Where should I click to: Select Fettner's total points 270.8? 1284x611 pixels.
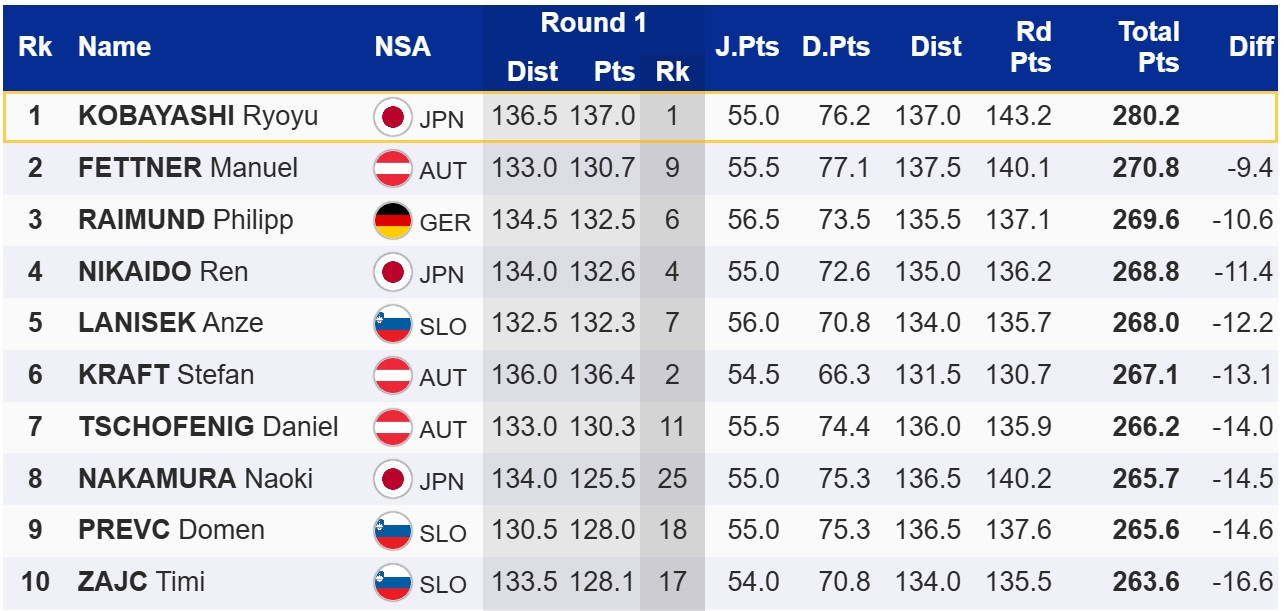(x=1145, y=168)
